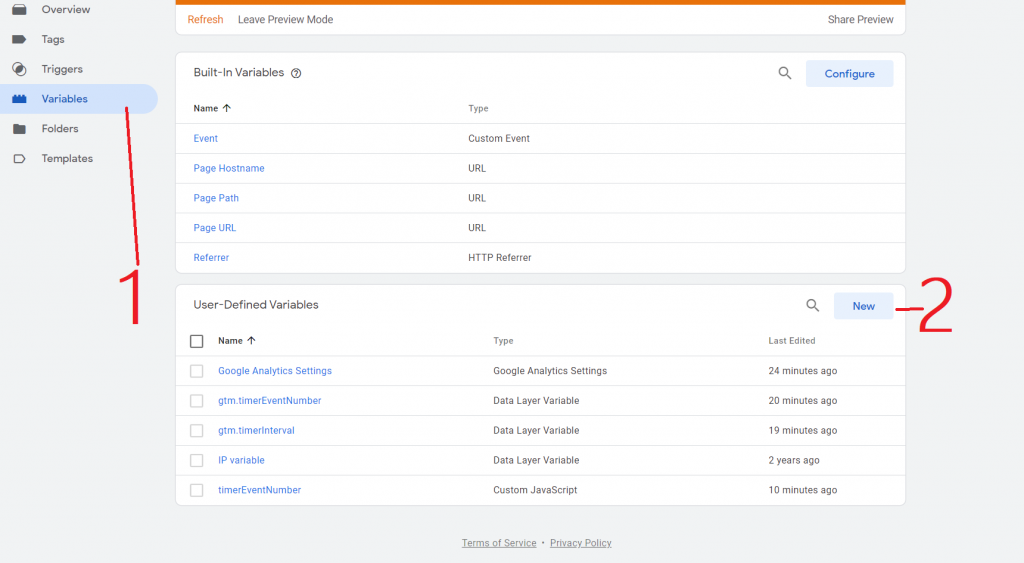Viewport: 1024px width, 563px height.
Task: Click the 19 minutes ago cell
Action: [803, 430]
